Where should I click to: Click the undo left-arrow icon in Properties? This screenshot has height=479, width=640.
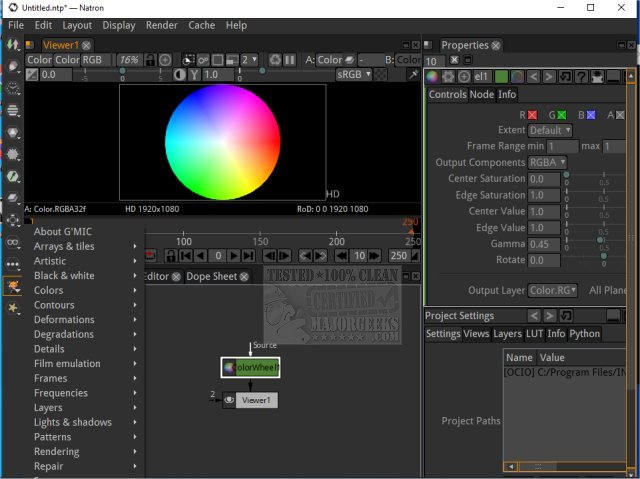[x=533, y=76]
